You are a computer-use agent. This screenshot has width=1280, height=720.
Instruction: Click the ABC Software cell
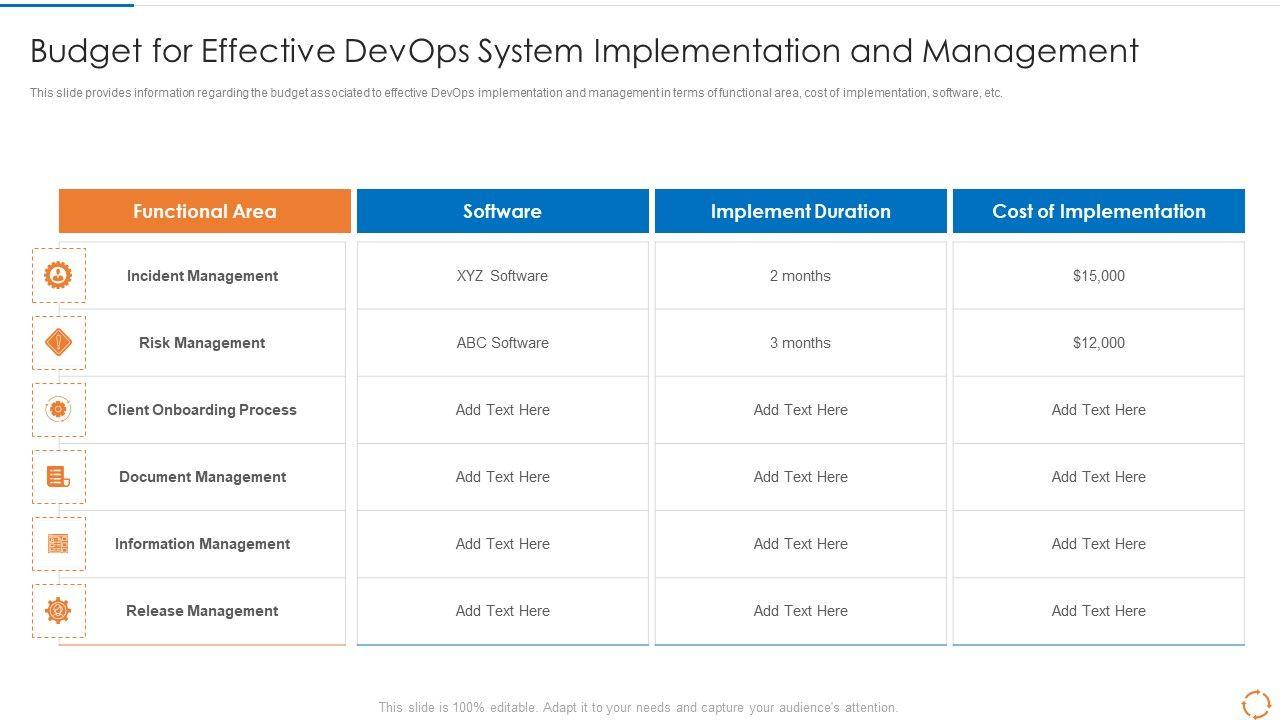tap(502, 343)
